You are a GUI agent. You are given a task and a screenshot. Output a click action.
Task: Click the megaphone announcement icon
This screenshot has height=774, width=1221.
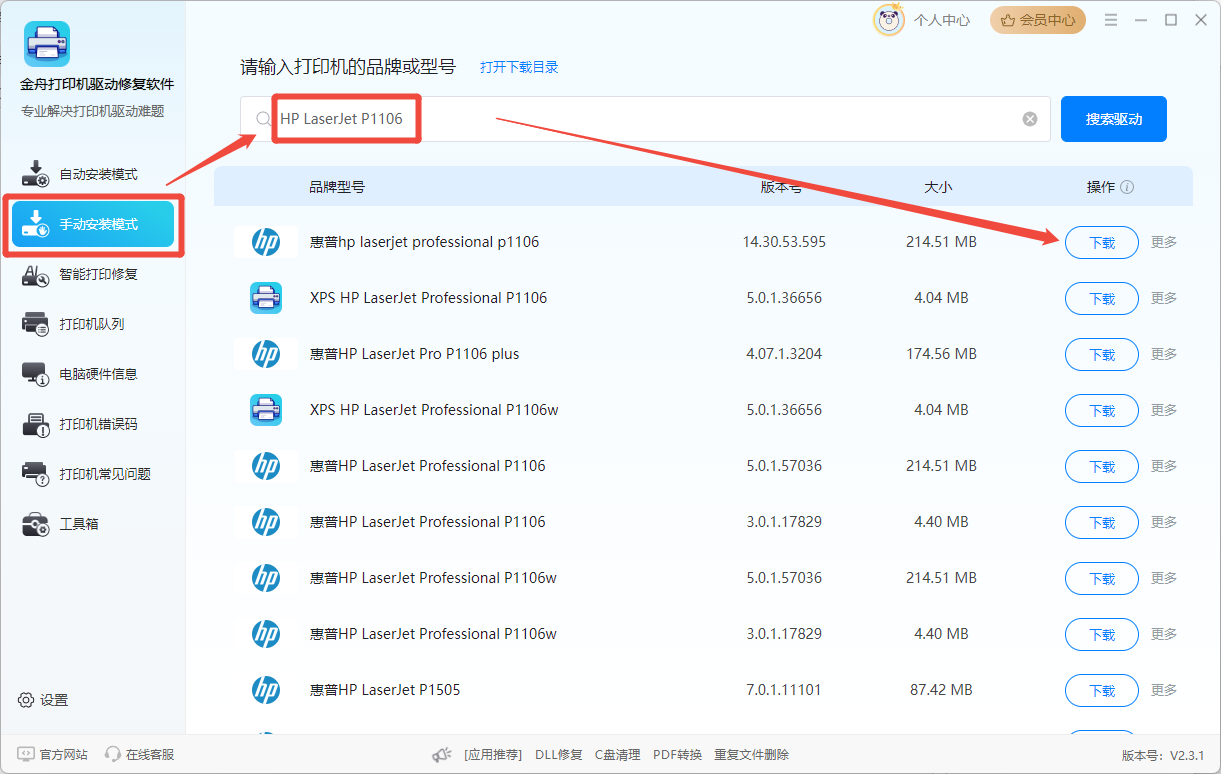click(x=441, y=755)
